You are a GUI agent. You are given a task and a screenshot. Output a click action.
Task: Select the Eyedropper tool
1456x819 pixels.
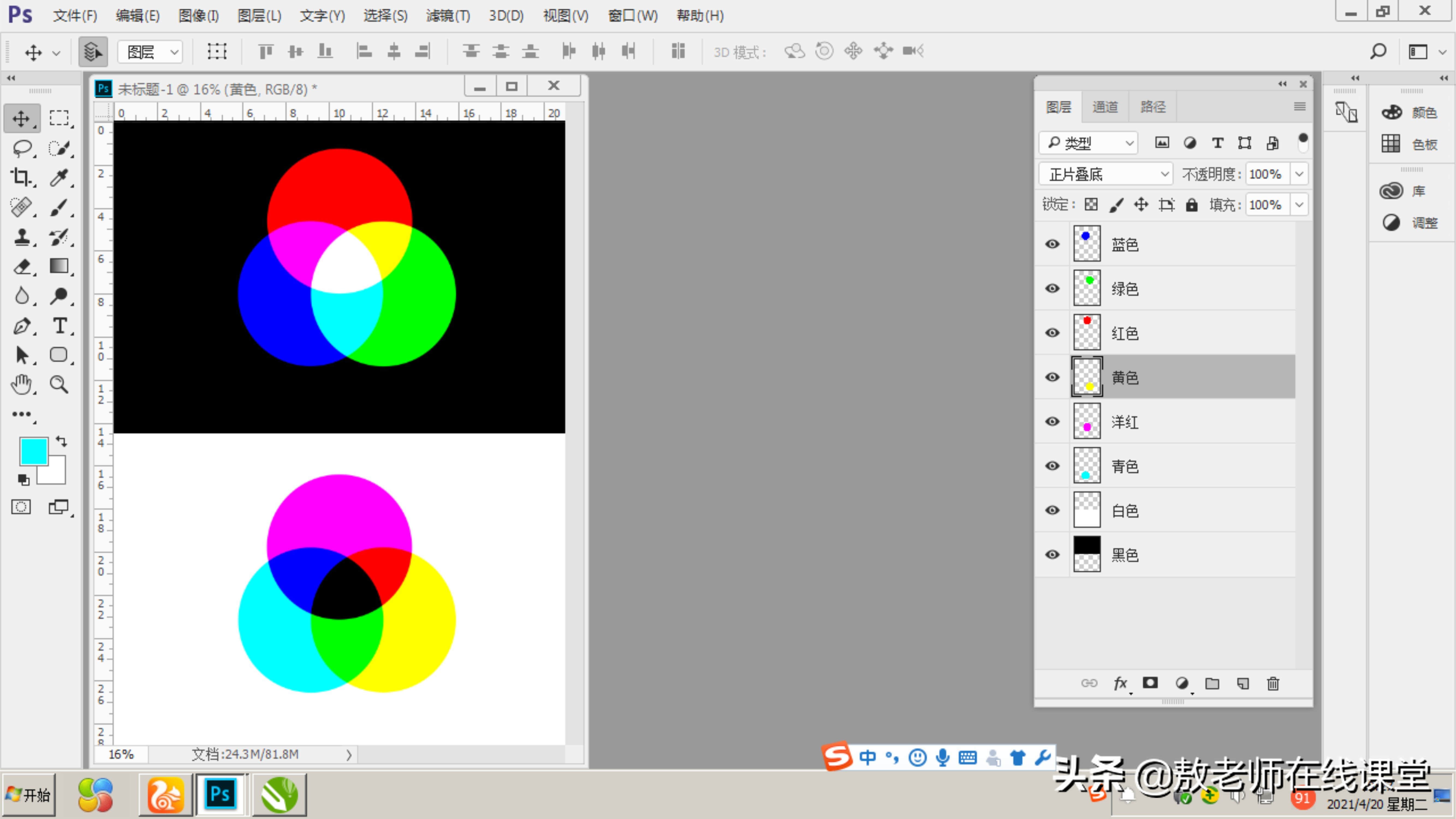(x=59, y=177)
